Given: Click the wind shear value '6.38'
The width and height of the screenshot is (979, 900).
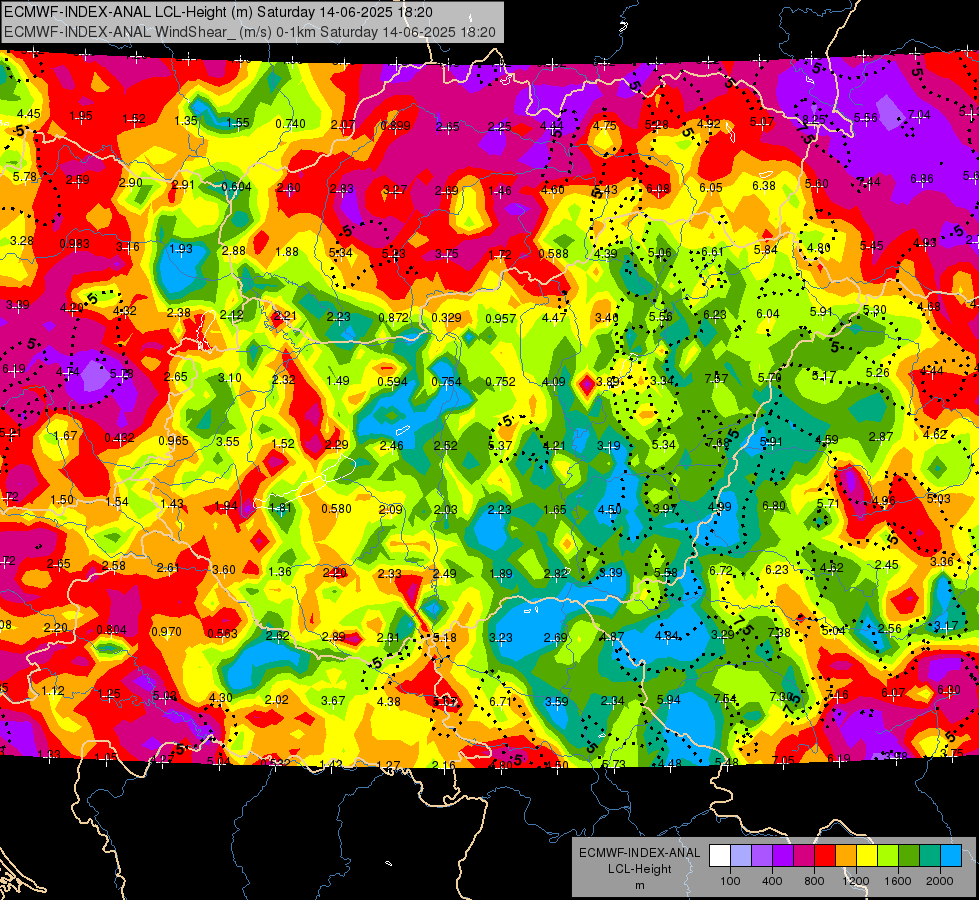Looking at the screenshot, I should [764, 185].
